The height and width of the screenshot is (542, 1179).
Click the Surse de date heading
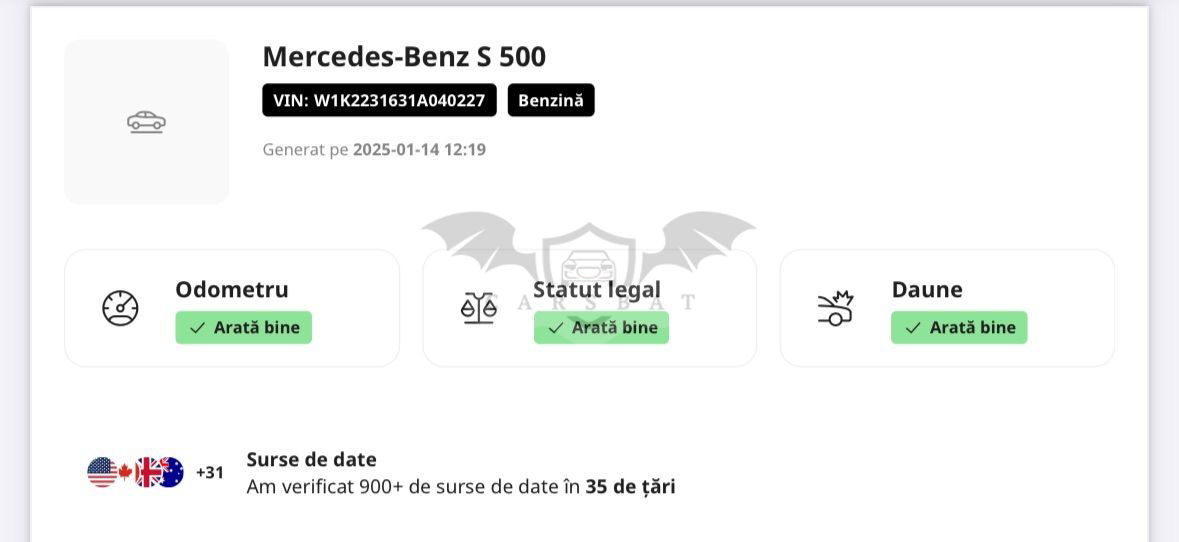[x=311, y=459]
